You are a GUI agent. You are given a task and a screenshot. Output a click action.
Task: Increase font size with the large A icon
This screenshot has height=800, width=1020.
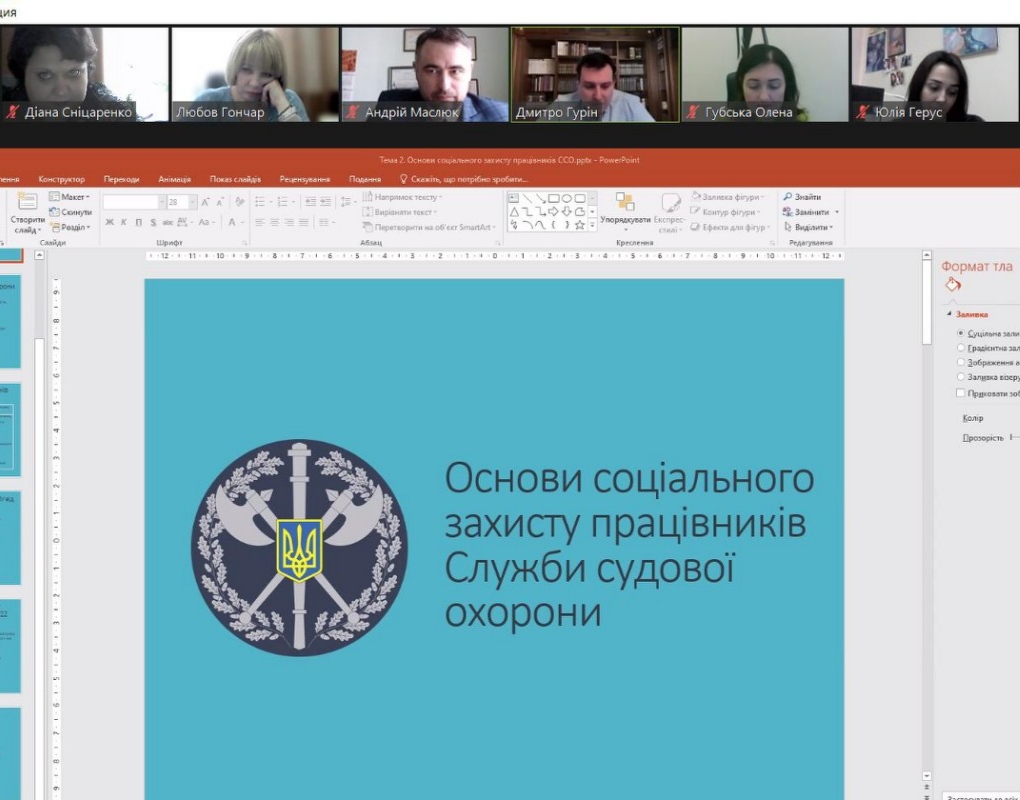point(206,202)
